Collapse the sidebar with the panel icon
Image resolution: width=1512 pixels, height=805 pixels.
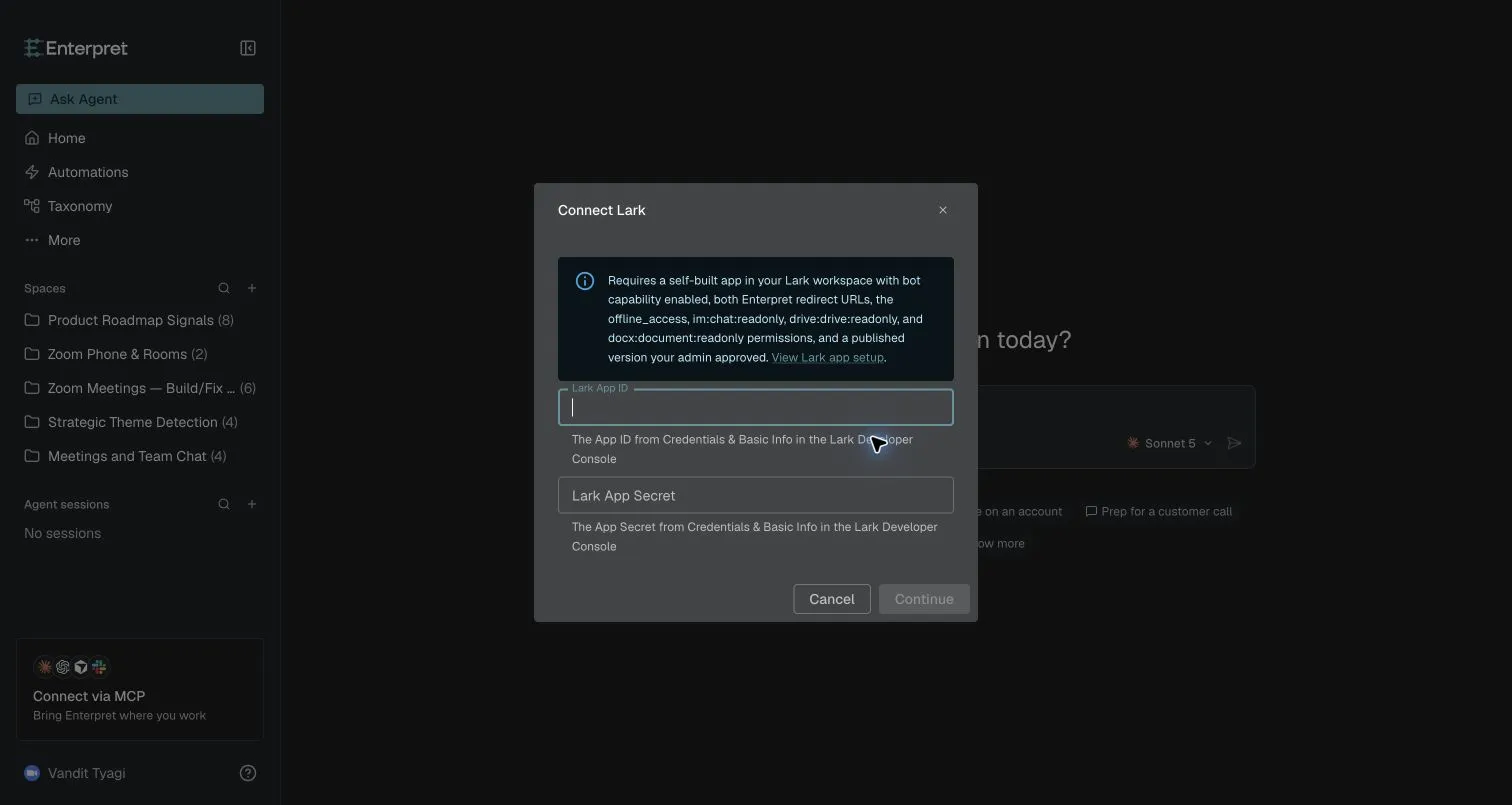pos(248,48)
